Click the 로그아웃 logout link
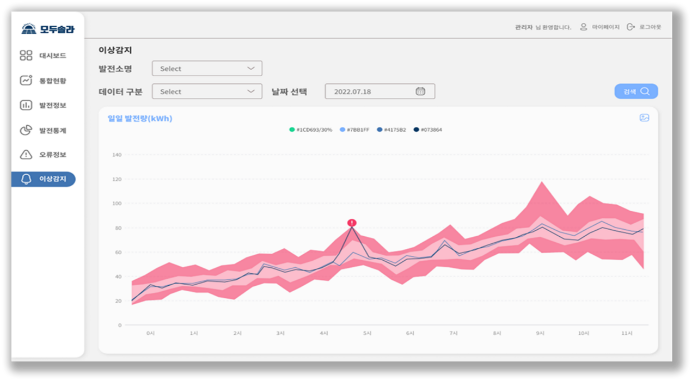The width and height of the screenshot is (694, 382). 644,27
